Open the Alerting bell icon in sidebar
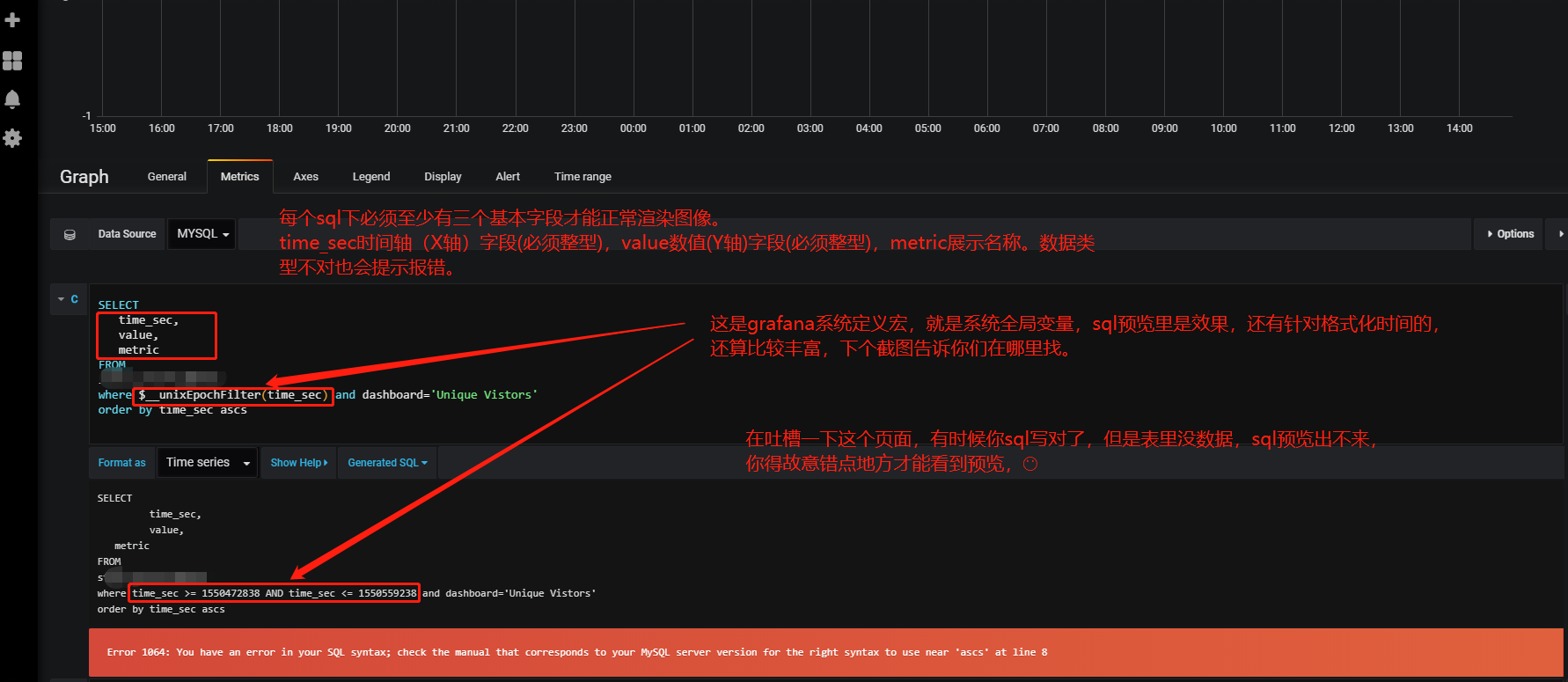 12,99
